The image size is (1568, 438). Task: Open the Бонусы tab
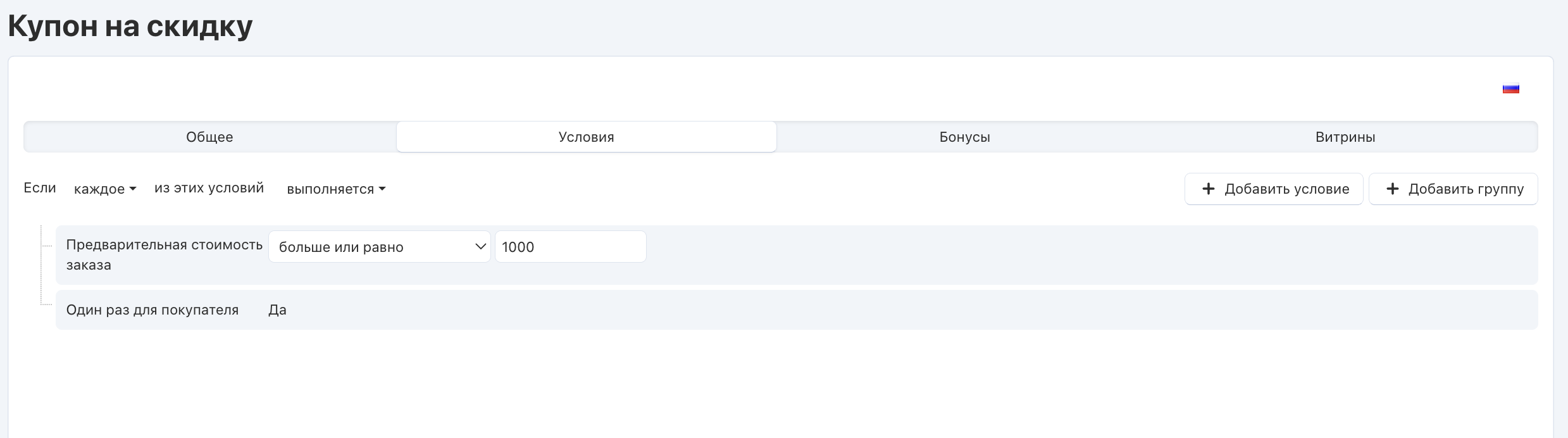964,137
